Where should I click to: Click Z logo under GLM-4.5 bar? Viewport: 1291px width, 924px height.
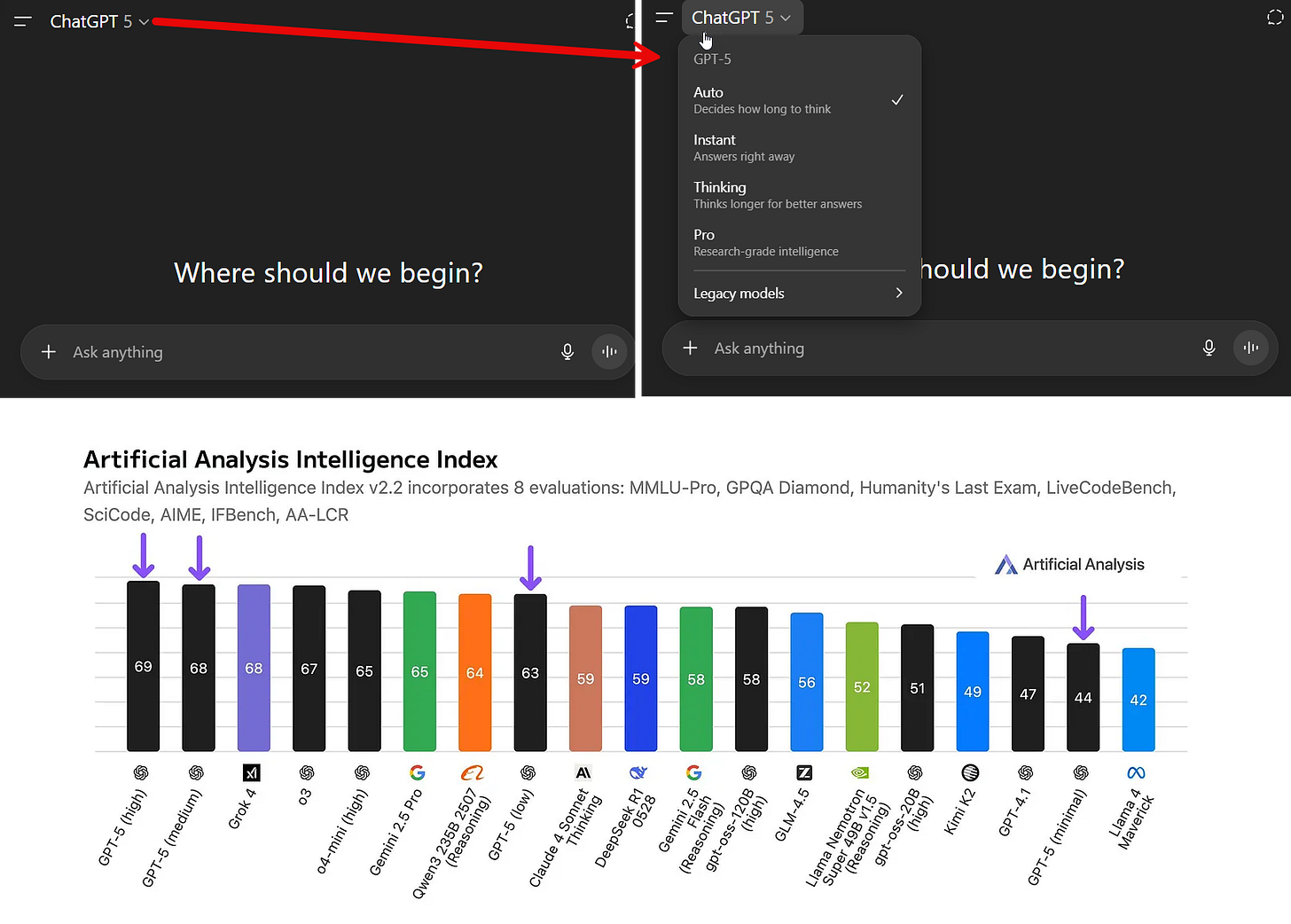[x=804, y=773]
